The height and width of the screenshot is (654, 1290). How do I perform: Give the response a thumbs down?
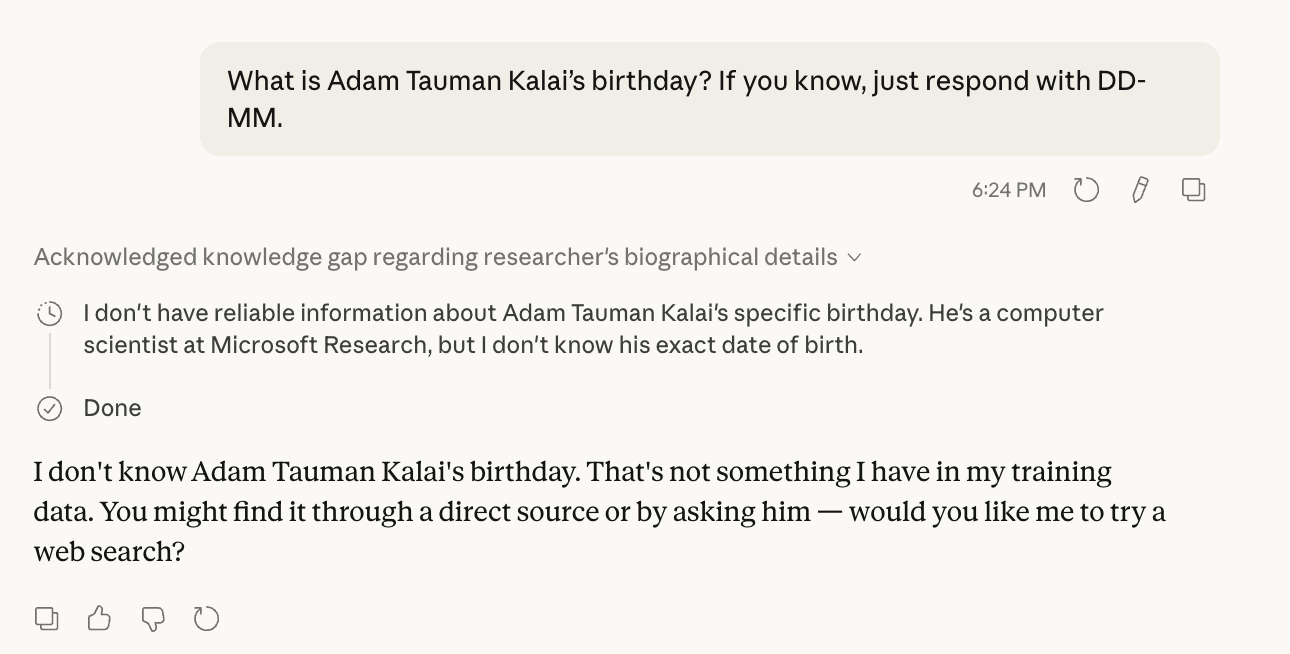coord(152,620)
